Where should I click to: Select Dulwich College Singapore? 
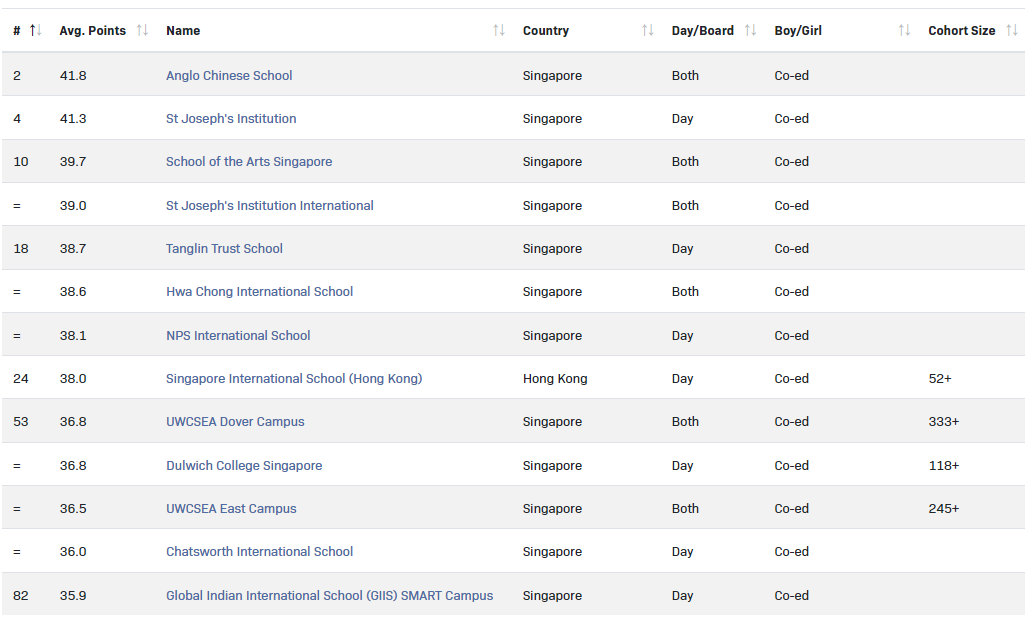pyautogui.click(x=244, y=465)
